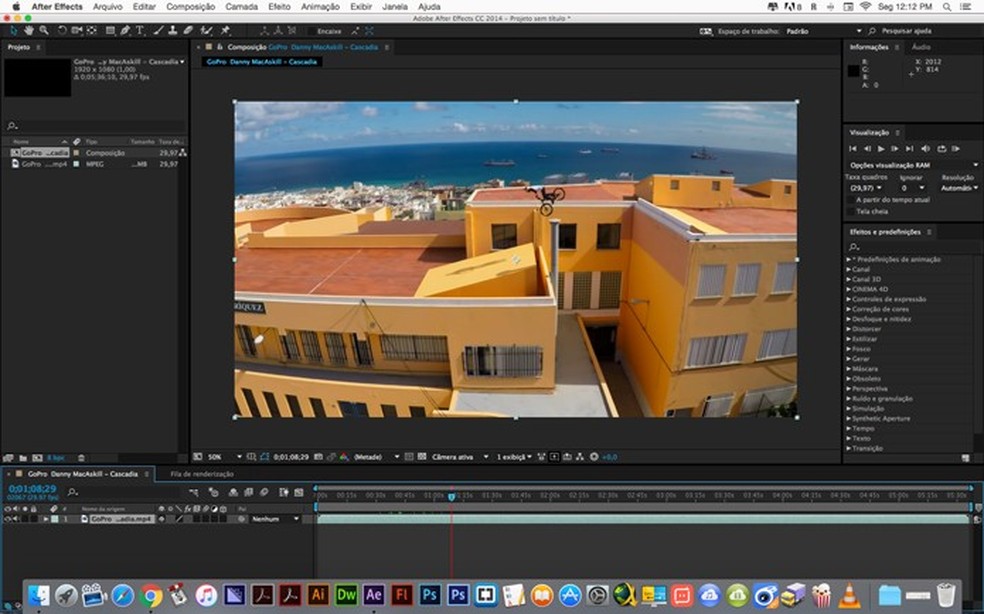This screenshot has height=614, width=984.
Task: Select the Zoom magnifier tool
Action: click(45, 31)
